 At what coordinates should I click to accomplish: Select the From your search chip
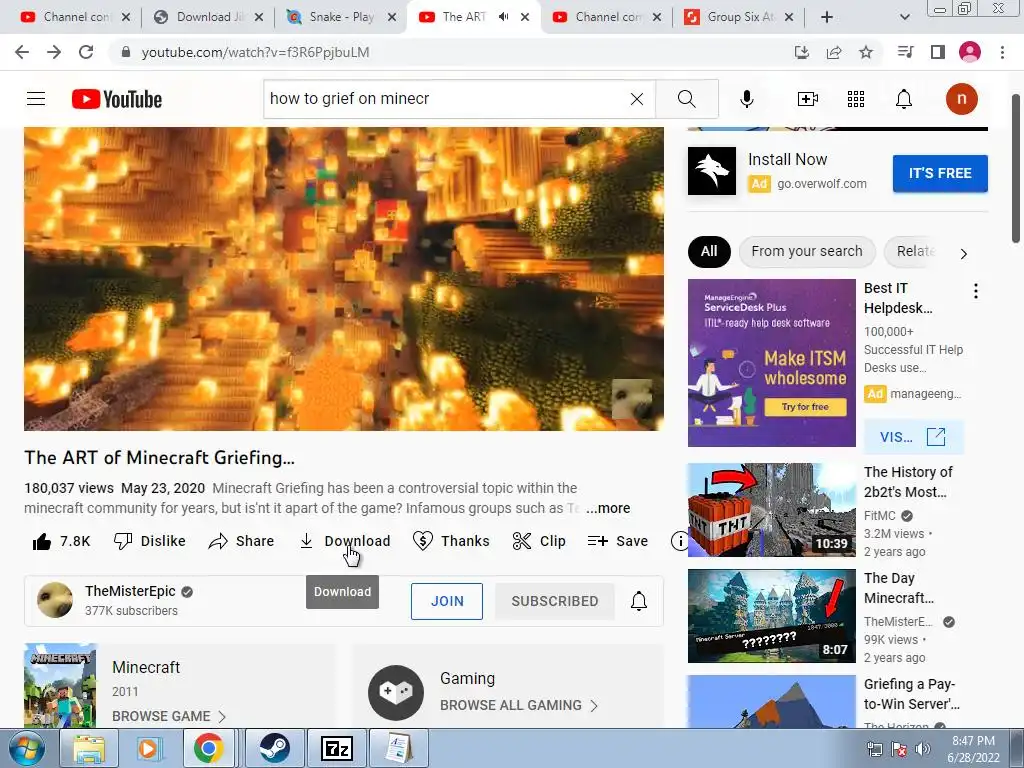click(x=807, y=251)
